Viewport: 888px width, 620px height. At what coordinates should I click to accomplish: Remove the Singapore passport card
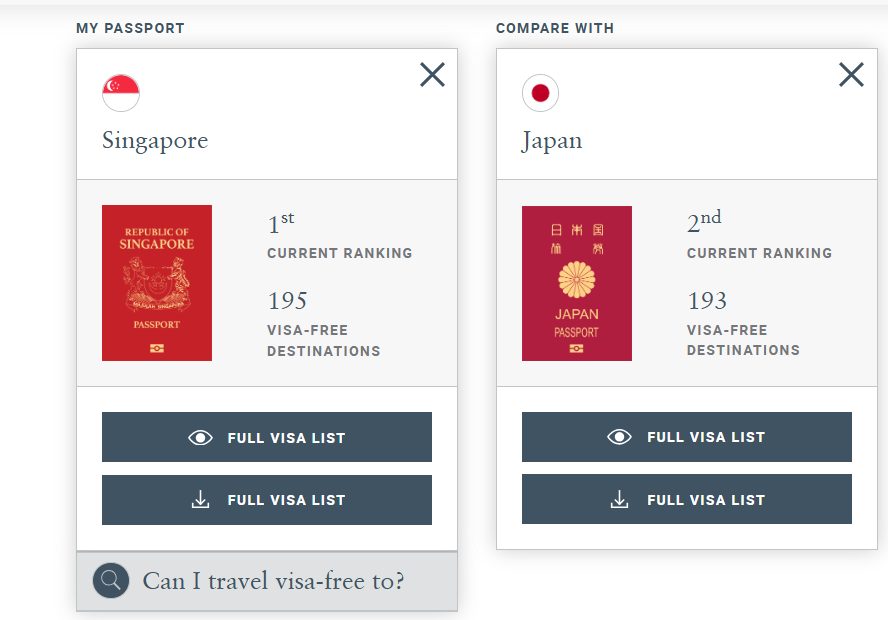tap(432, 75)
